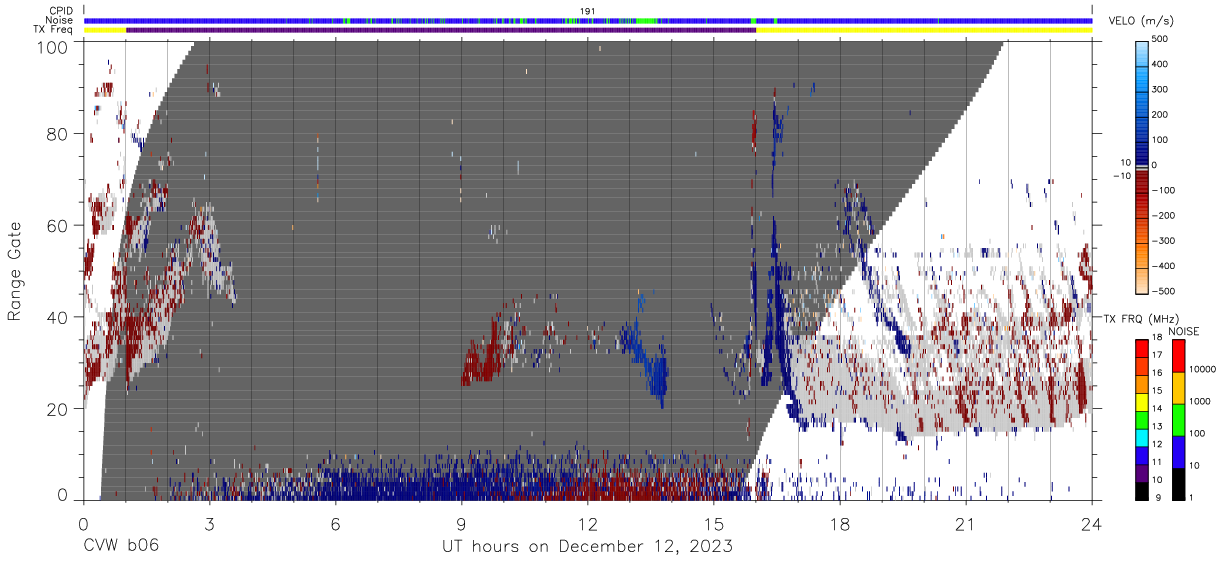The height and width of the screenshot is (567, 1228).
Task: Click the 10000 tick on the NOISE legend
Action: [x=1204, y=370]
